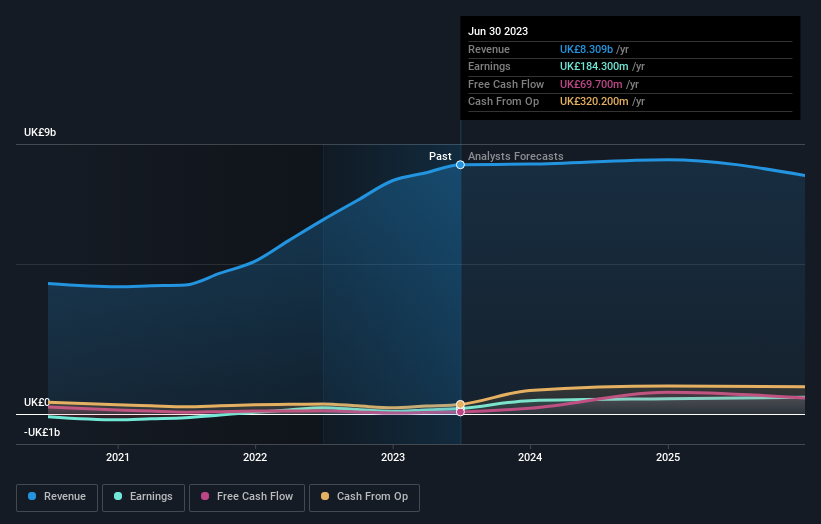
Task: Click the Free Cash Flow tooltip label
Action: click(x=506, y=84)
